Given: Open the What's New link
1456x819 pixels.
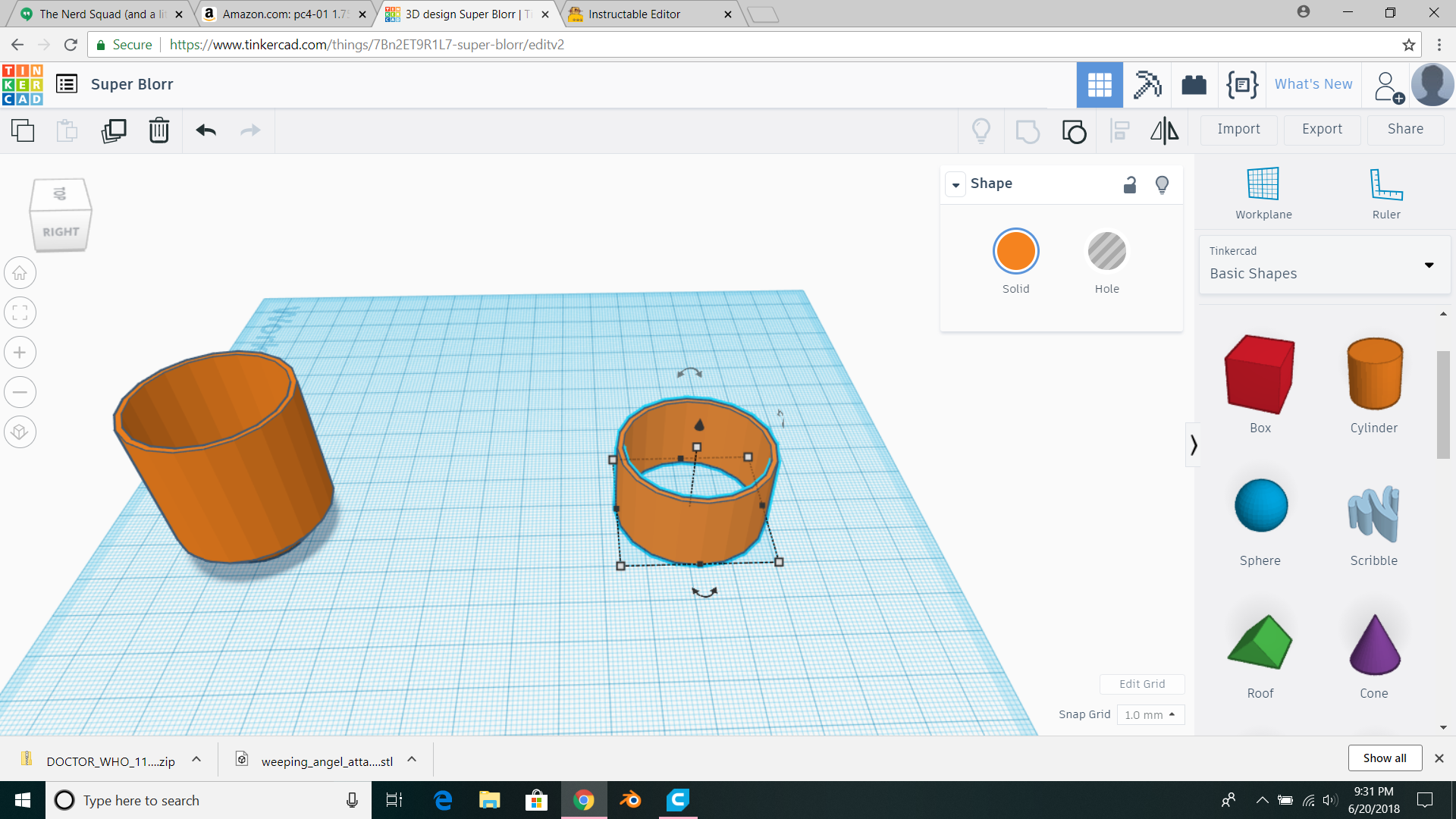Looking at the screenshot, I should click(x=1313, y=84).
